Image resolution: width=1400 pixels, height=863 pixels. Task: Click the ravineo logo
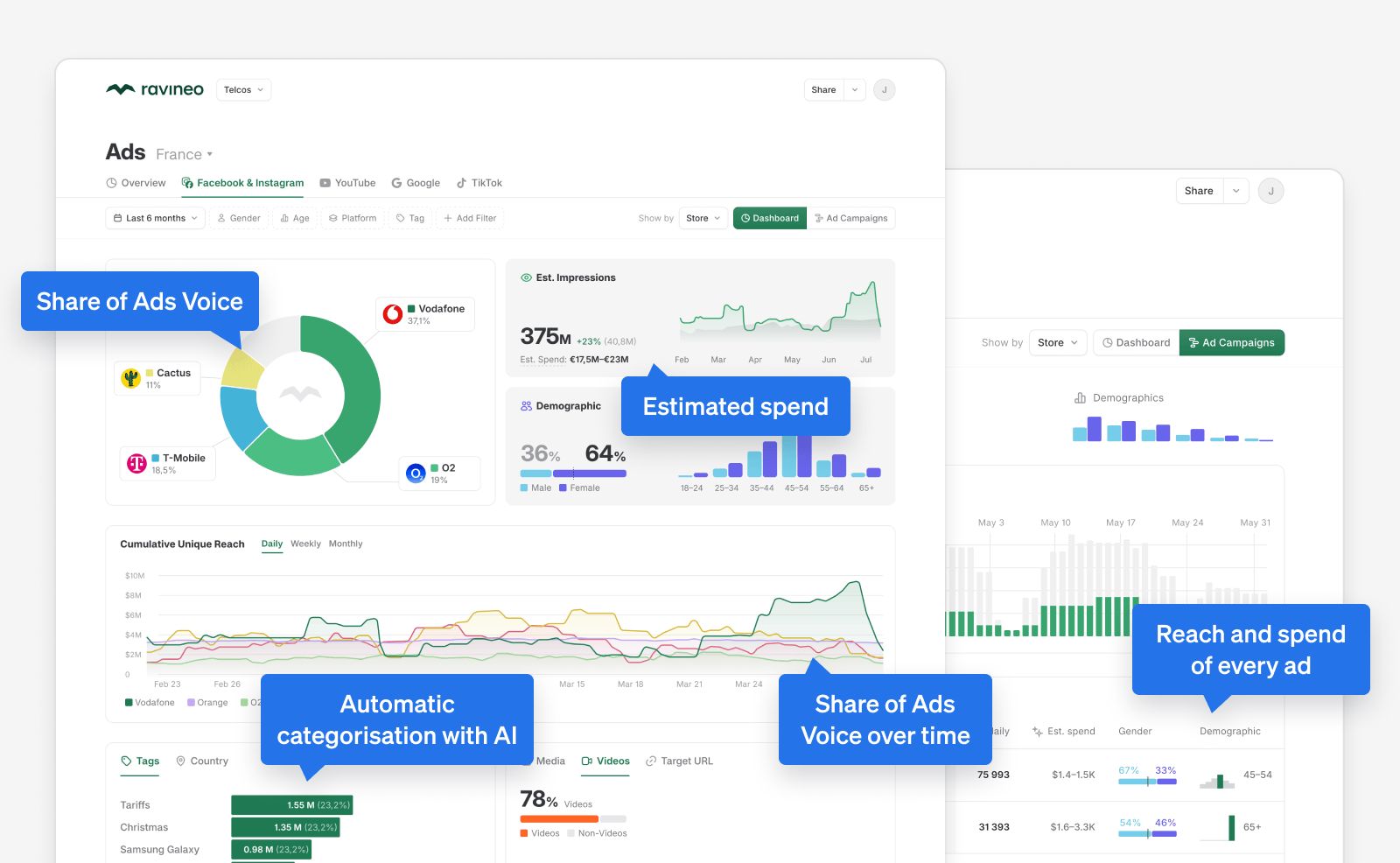pos(155,89)
